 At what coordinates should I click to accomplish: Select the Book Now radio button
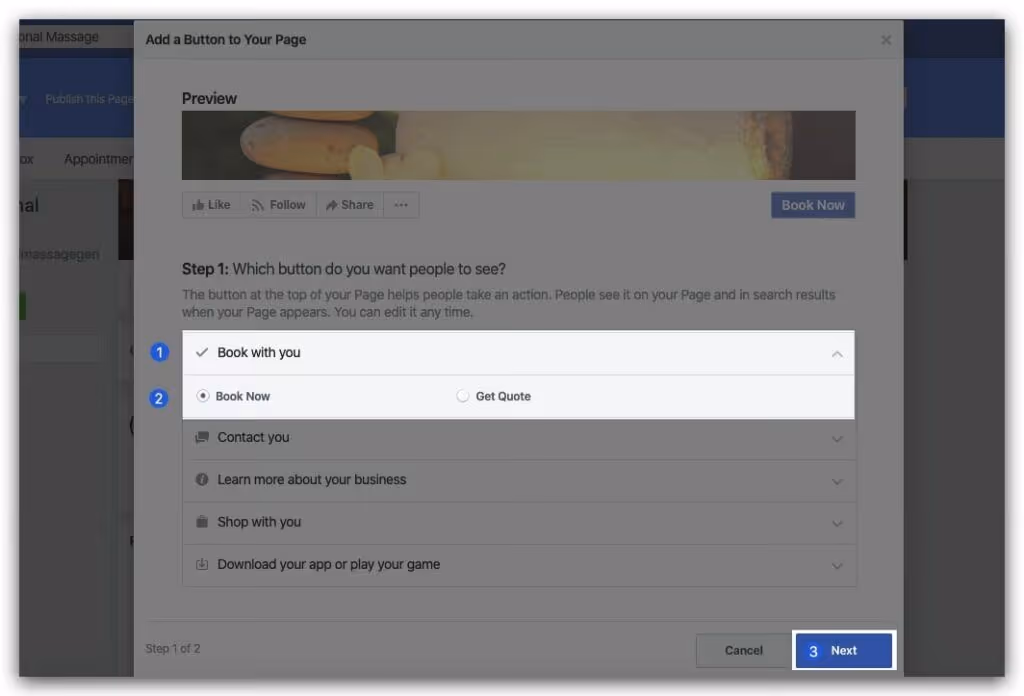[x=202, y=396]
